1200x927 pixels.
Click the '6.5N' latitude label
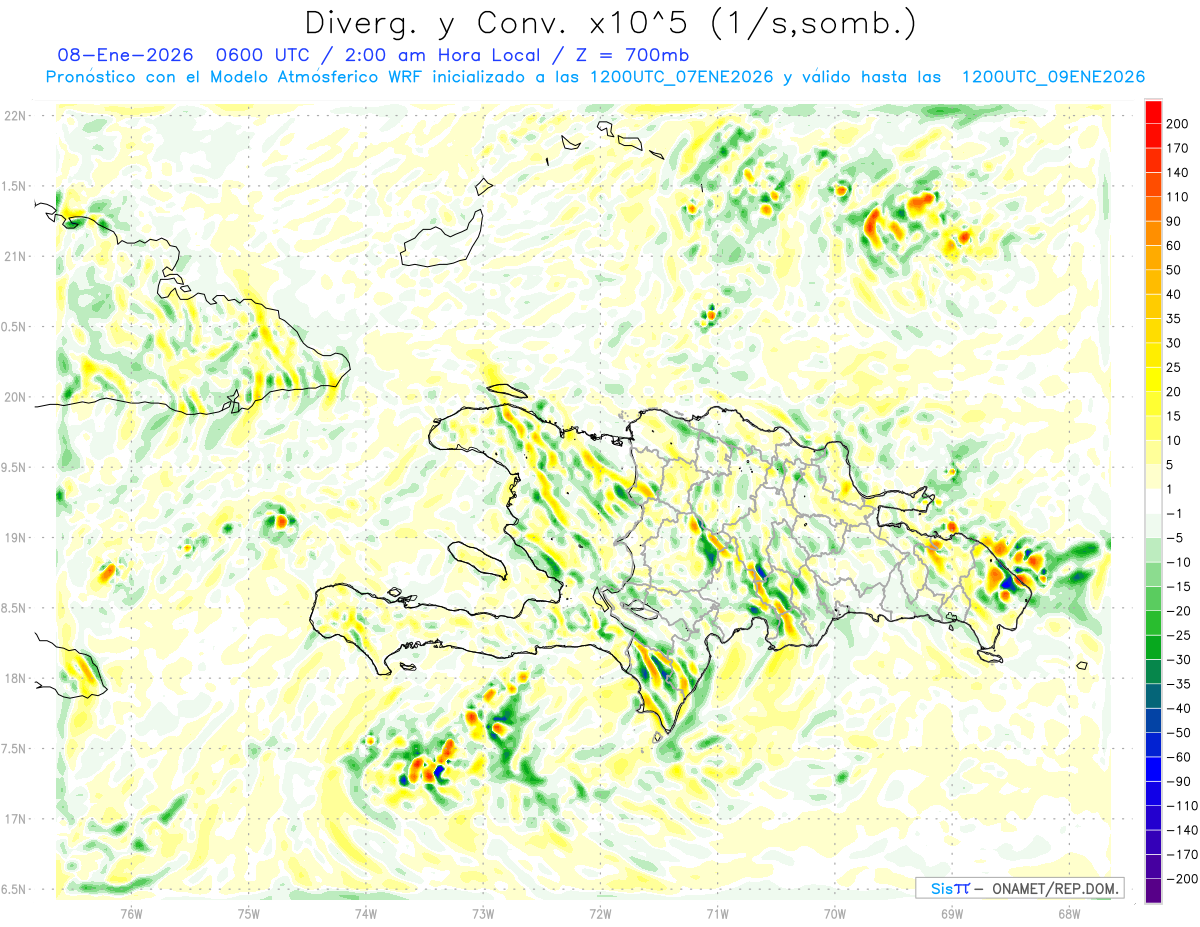(x=14, y=889)
